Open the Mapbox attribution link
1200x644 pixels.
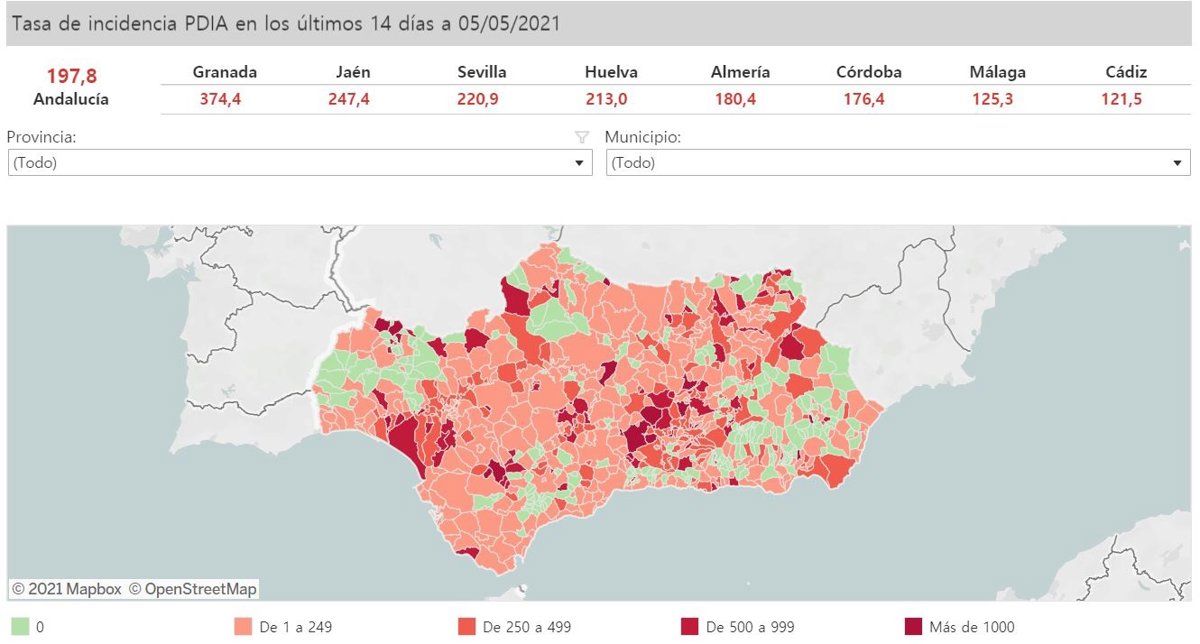(x=67, y=589)
